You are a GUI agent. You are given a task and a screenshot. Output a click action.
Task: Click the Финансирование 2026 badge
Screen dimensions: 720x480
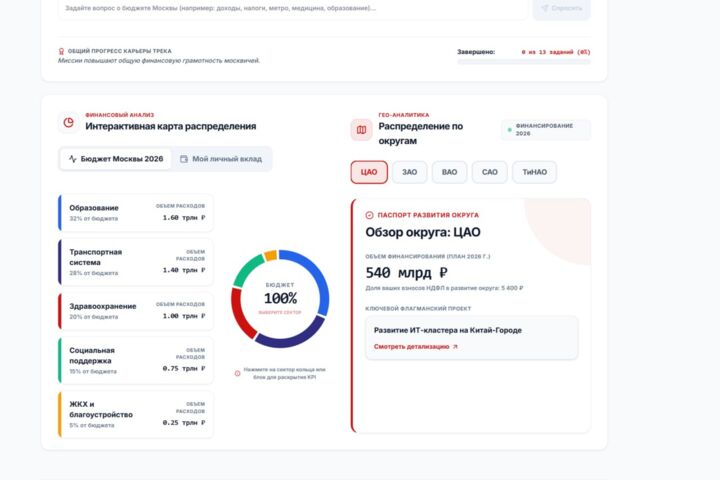[x=546, y=130]
